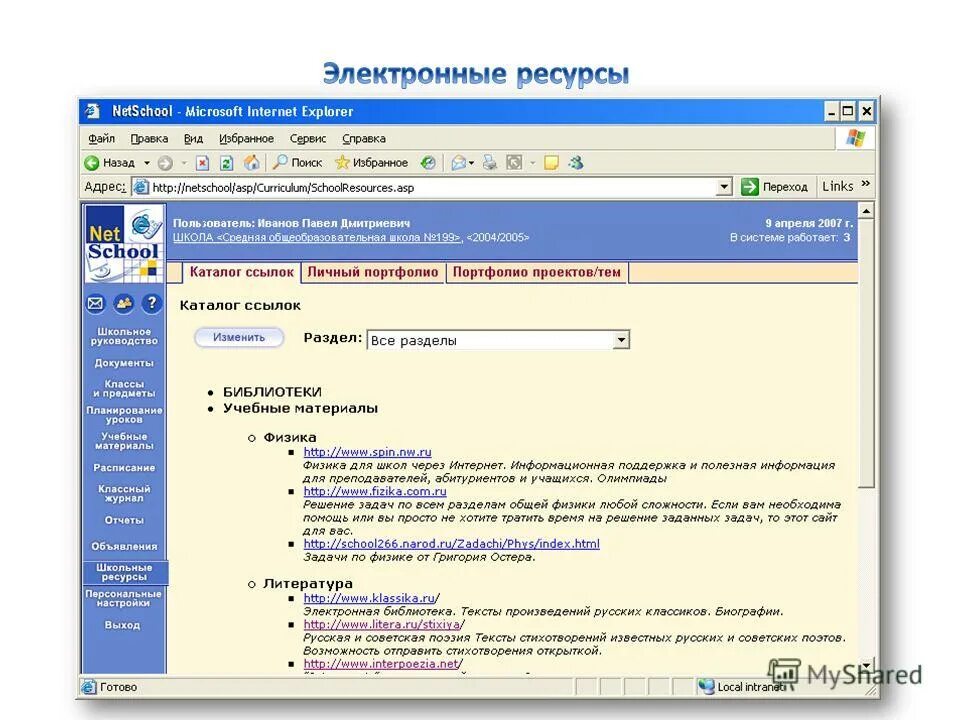The image size is (960, 720).
Task: Open the Сервис menu
Action: [x=307, y=138]
